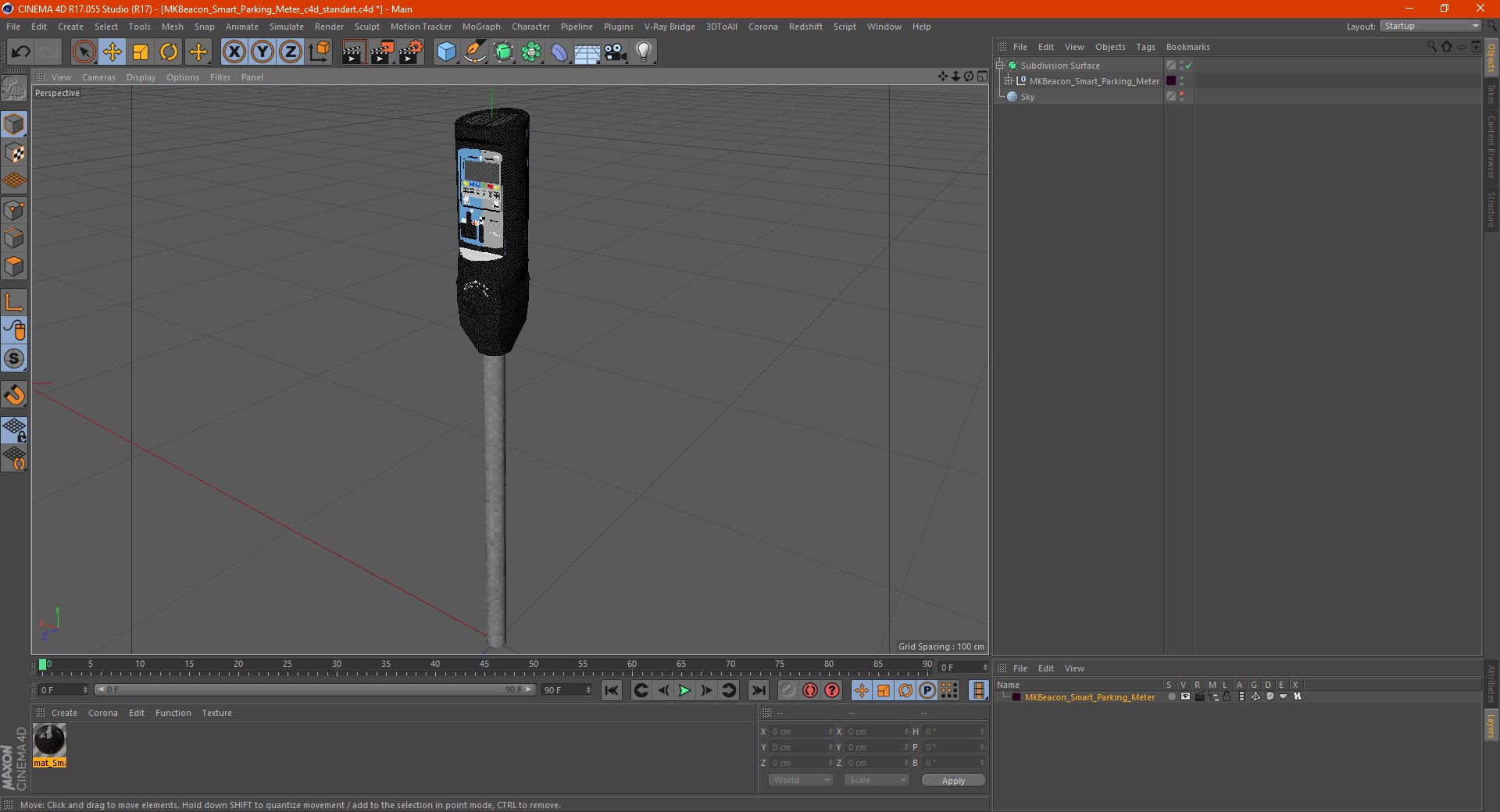Open the Content Browser side tab

(1491, 147)
